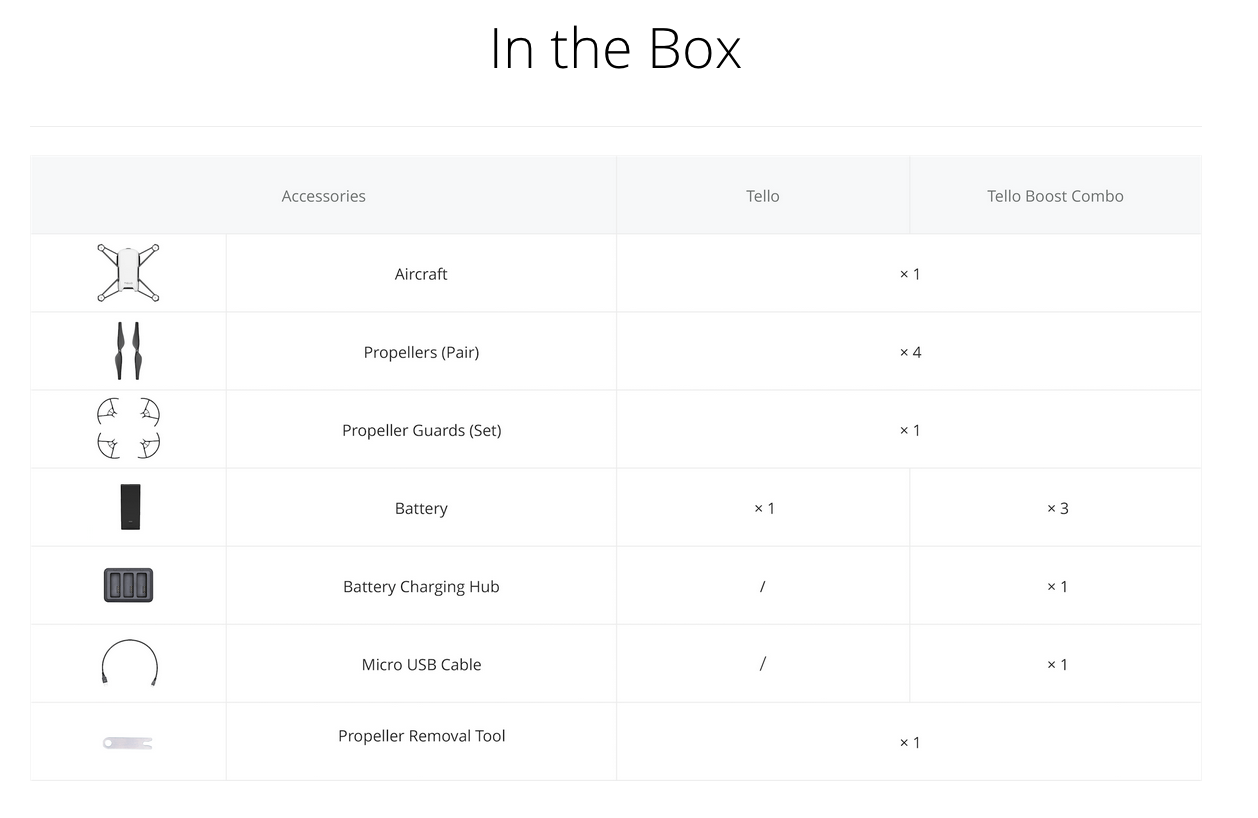This screenshot has width=1258, height=818.
Task: Select the propeller guards set image
Action: click(x=128, y=429)
